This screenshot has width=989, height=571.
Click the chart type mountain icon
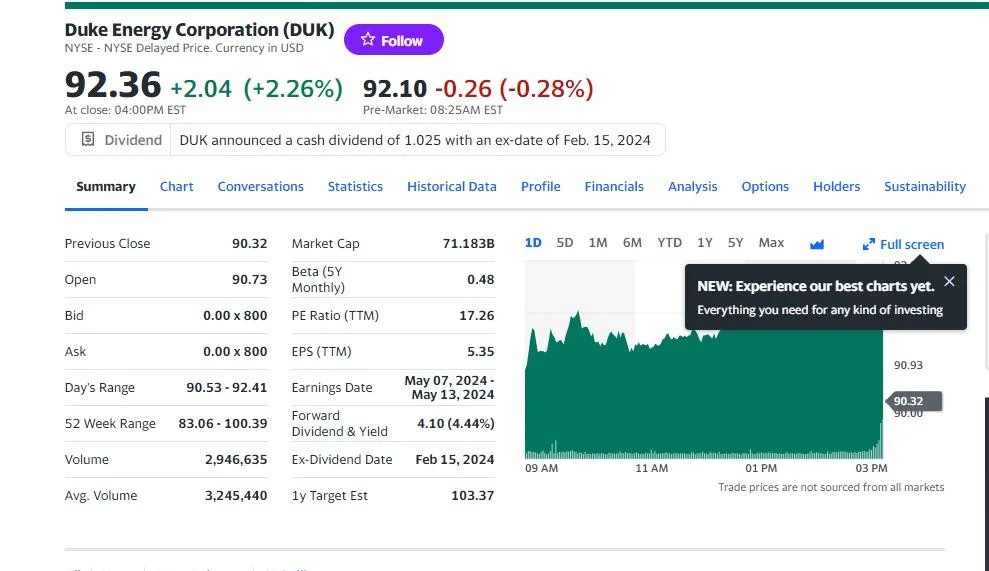click(x=817, y=244)
